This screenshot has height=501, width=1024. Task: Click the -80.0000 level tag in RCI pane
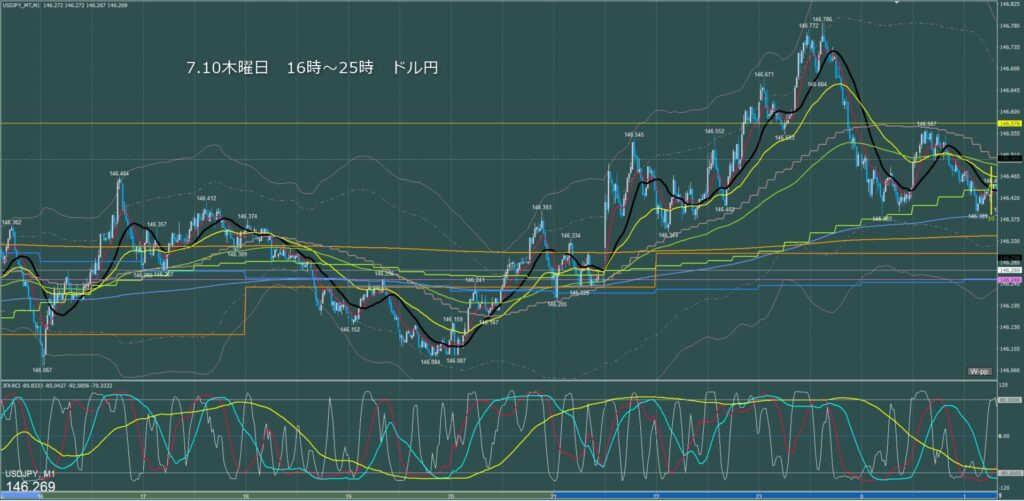pyautogui.click(x=1010, y=473)
